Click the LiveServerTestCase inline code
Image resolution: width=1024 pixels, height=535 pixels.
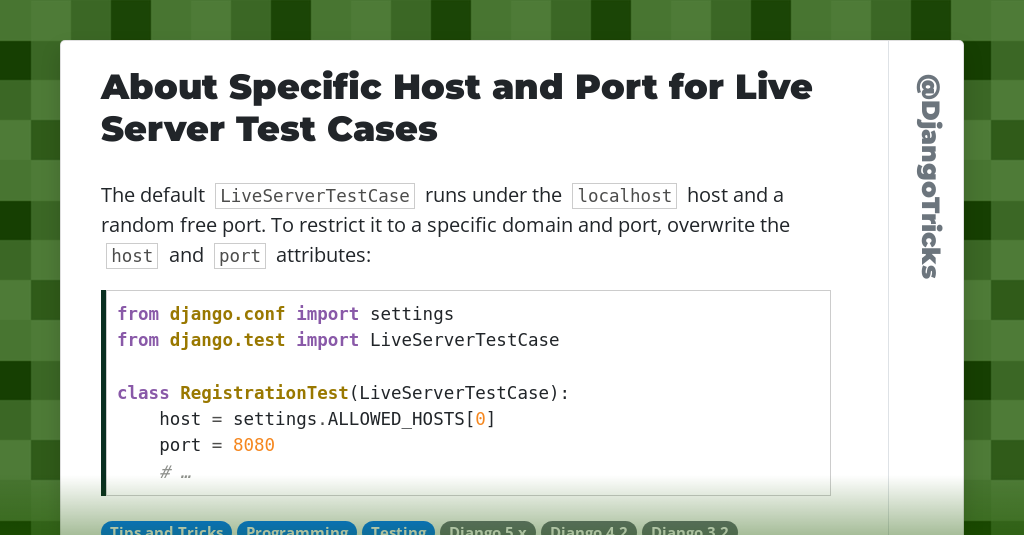pyautogui.click(x=315, y=196)
